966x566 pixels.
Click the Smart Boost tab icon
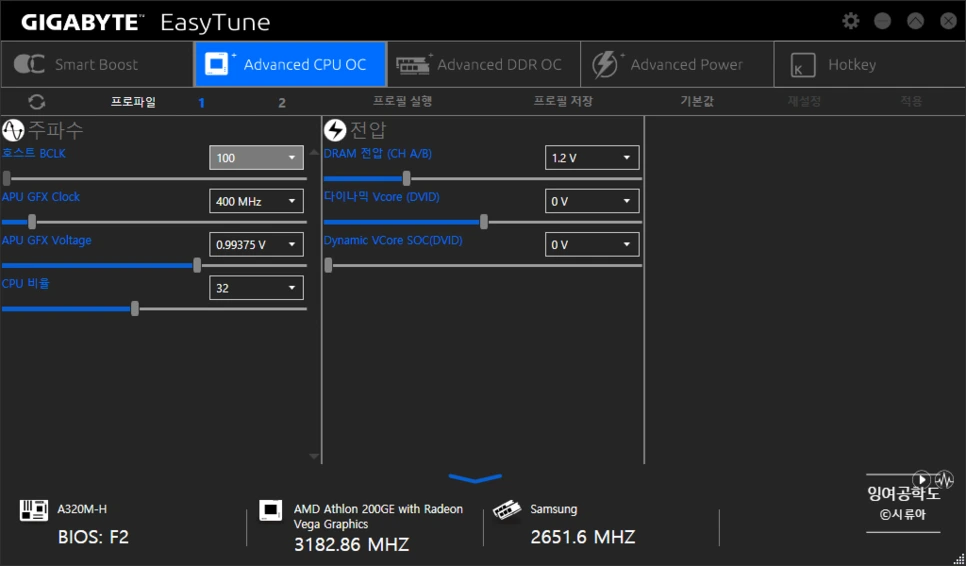[x=29, y=64]
